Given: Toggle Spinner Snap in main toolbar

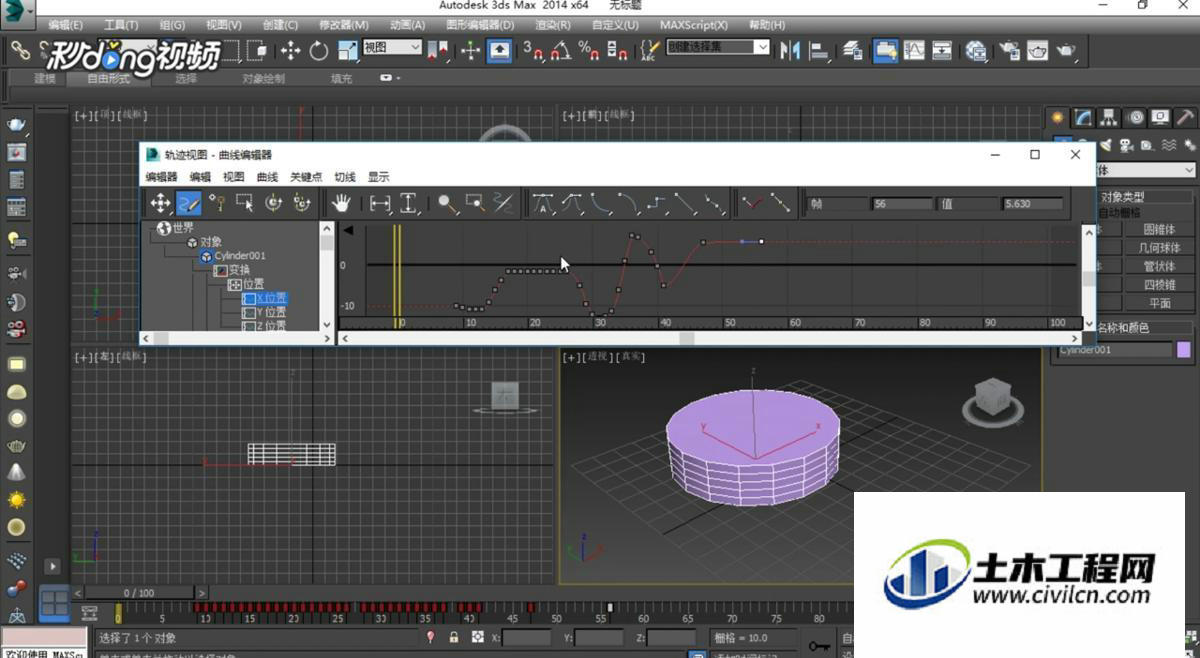Looking at the screenshot, I should (617, 50).
